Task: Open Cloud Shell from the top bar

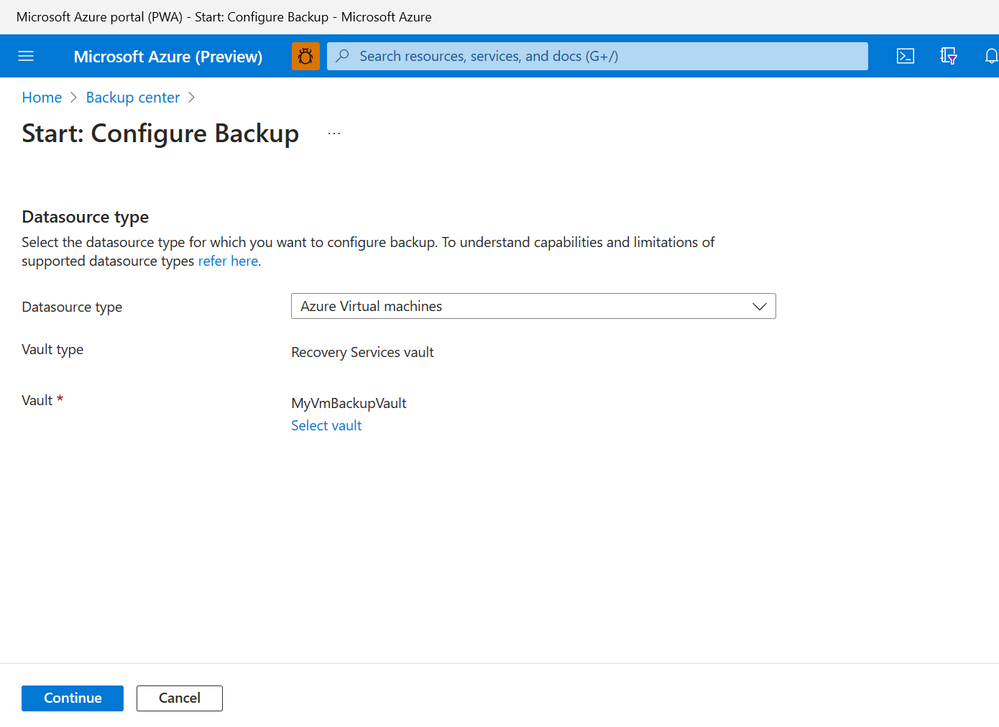Action: coord(905,56)
